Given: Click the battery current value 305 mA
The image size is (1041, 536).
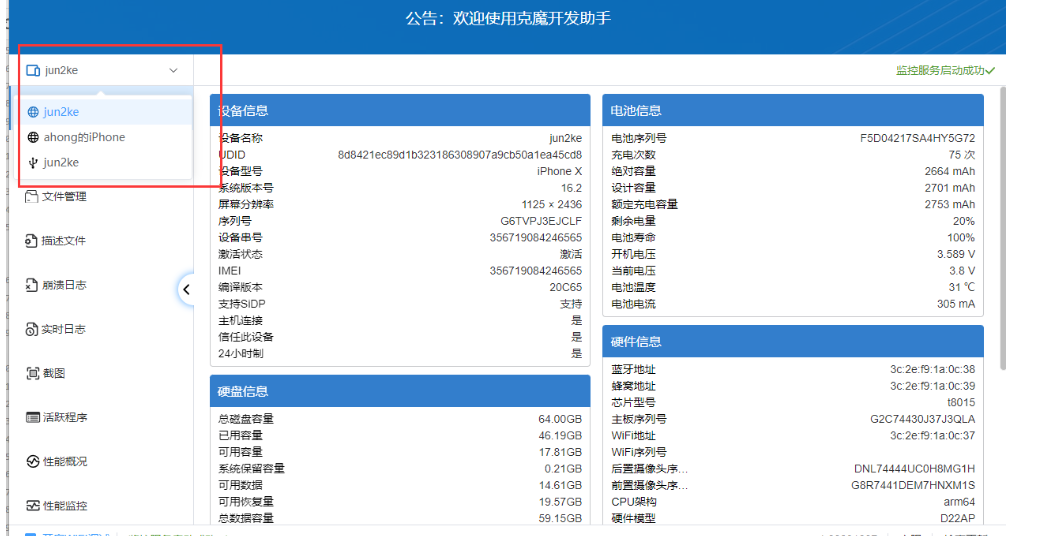Looking at the screenshot, I should pos(956,304).
